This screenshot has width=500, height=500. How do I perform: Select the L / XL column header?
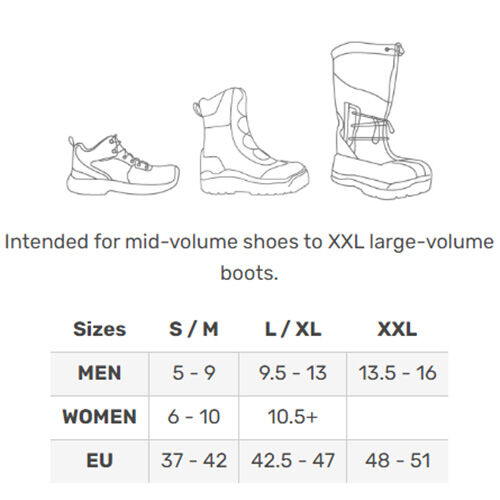click(293, 329)
